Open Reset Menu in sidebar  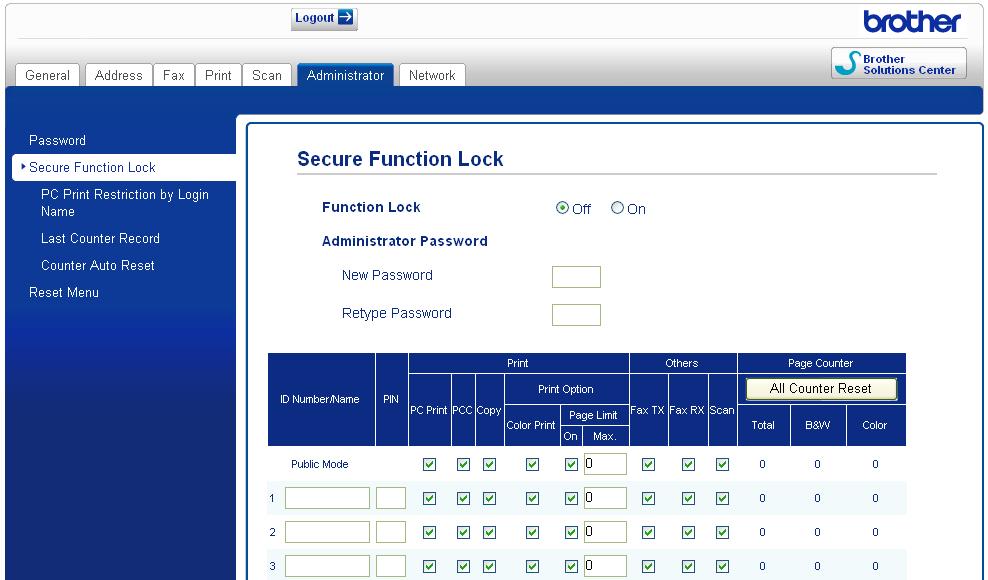pyautogui.click(x=64, y=293)
